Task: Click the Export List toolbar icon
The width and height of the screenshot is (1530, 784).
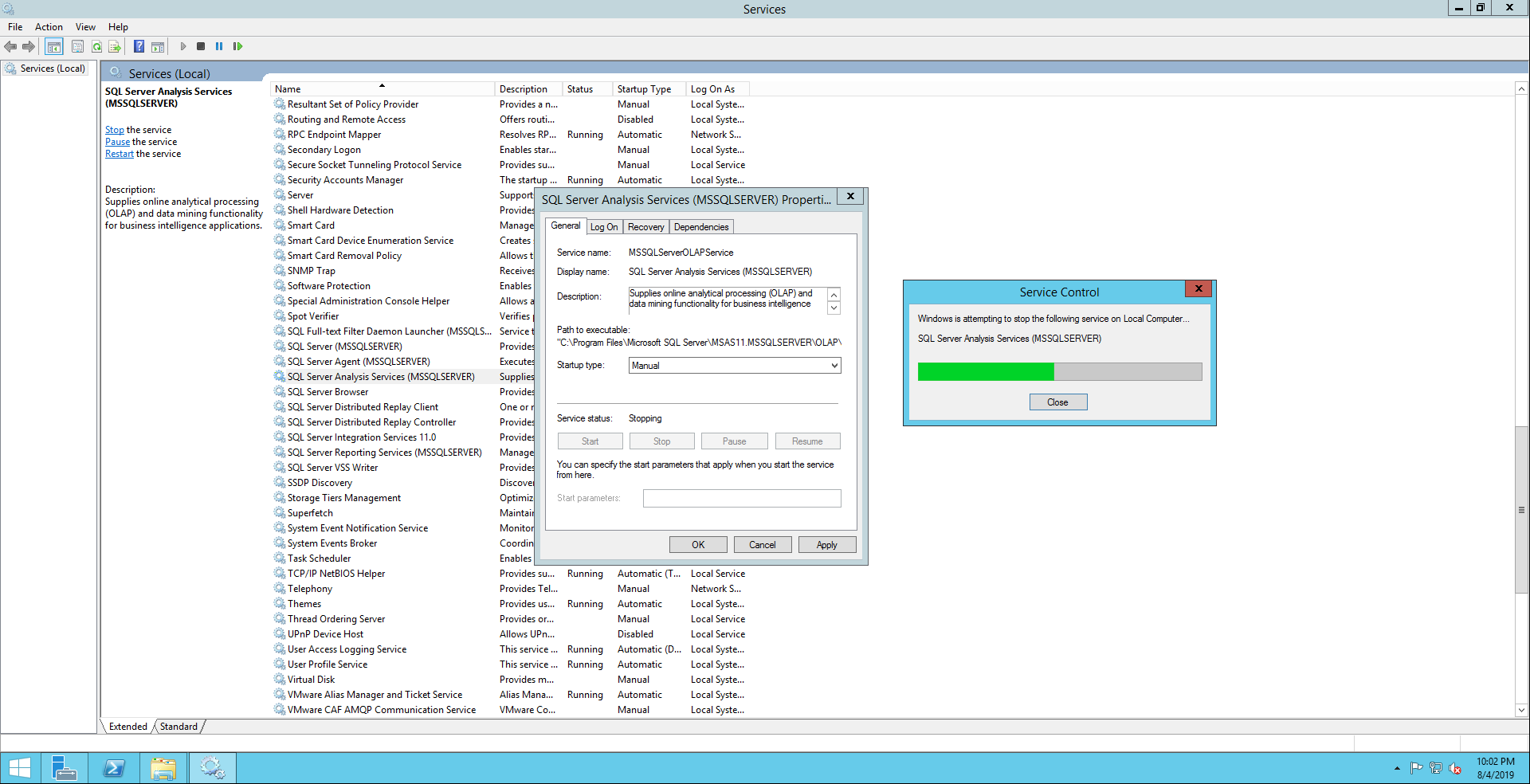Action: click(115, 47)
